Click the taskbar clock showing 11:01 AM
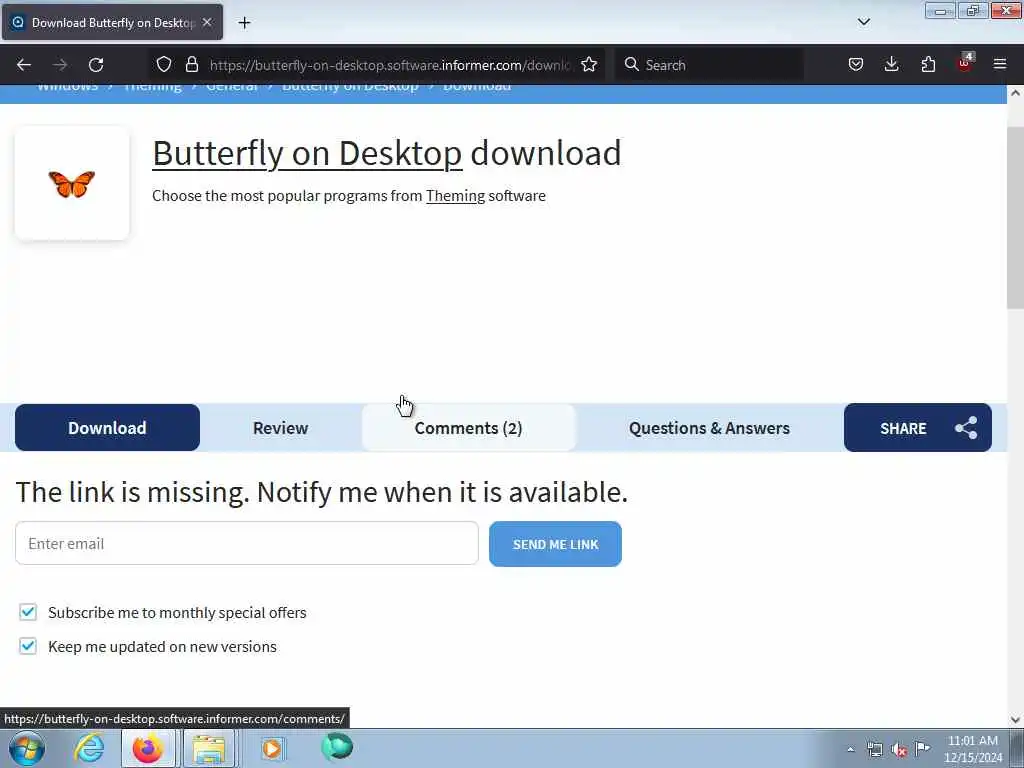Viewport: 1024px width, 768px height. pos(973,749)
